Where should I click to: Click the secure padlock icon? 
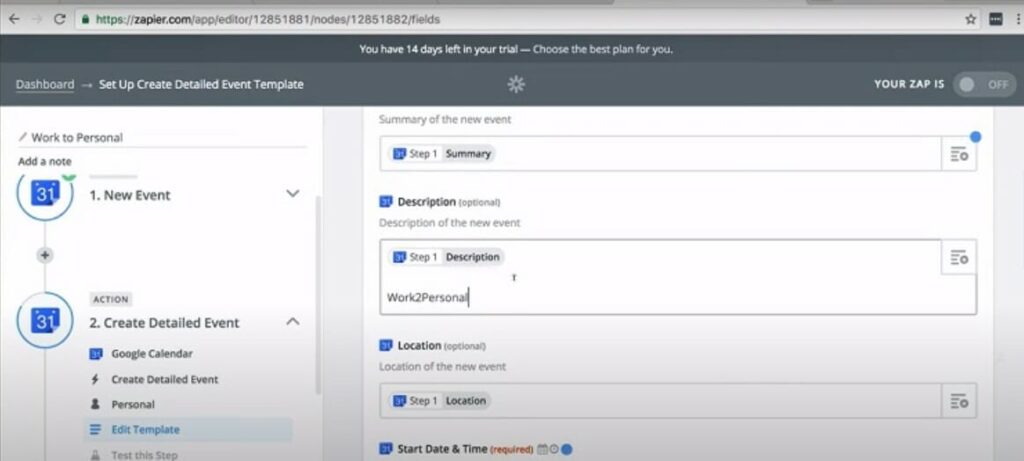click(x=85, y=20)
